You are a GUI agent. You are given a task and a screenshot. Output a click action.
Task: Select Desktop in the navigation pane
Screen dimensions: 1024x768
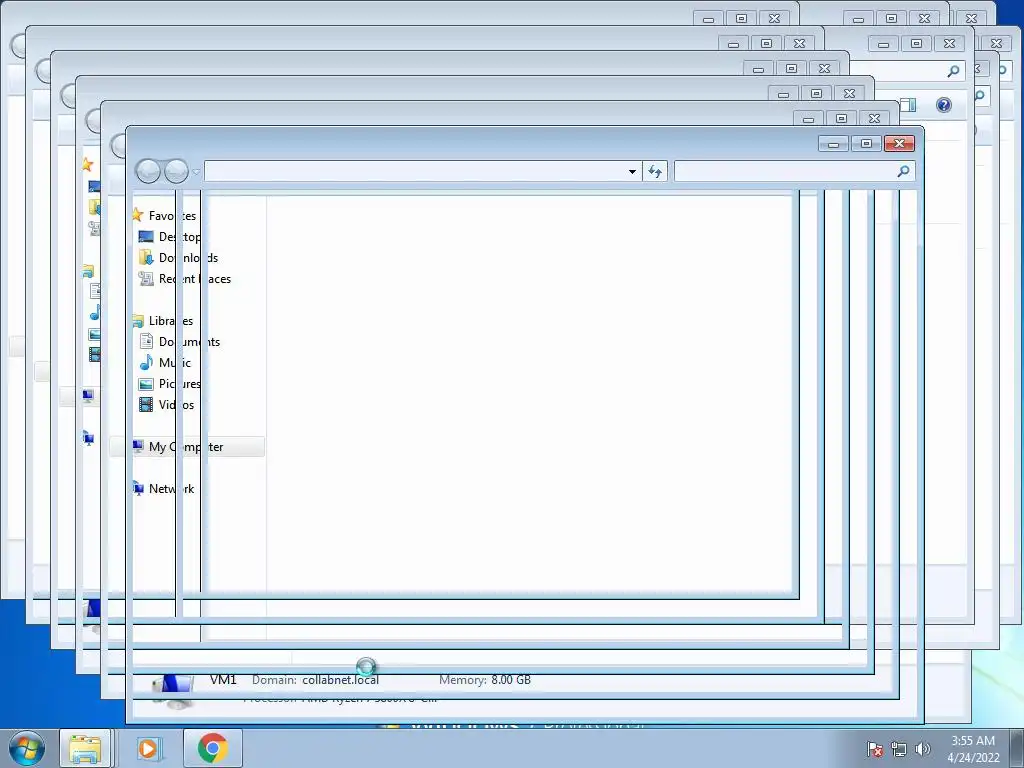pos(180,236)
